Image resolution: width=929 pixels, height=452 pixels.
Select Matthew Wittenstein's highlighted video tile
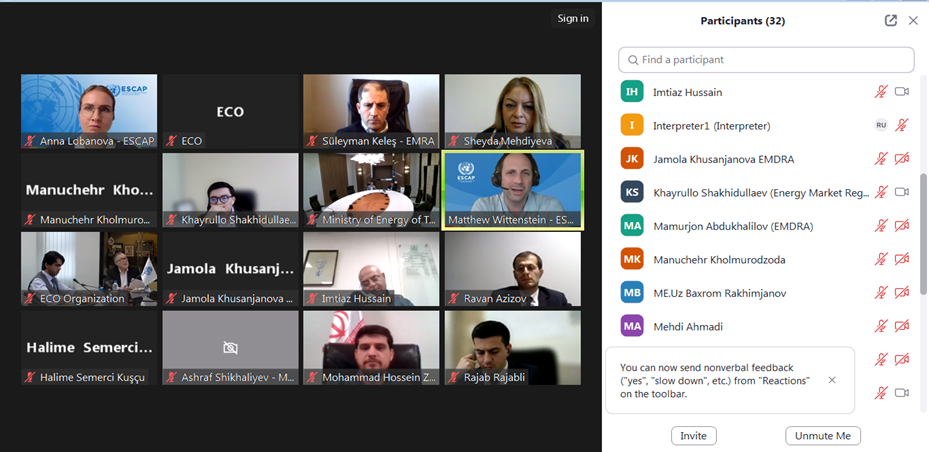pyautogui.click(x=513, y=190)
